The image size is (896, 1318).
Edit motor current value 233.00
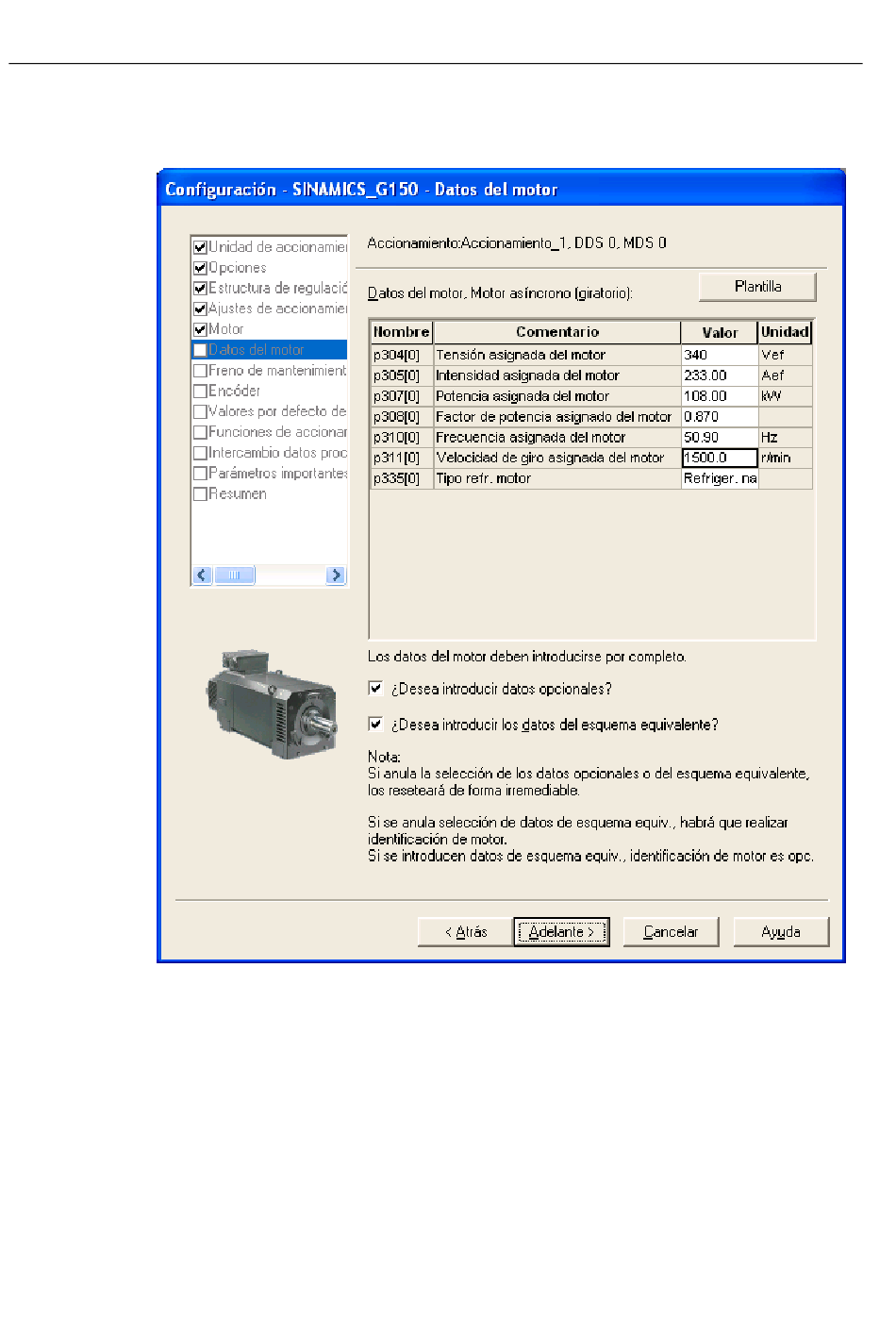(x=720, y=375)
